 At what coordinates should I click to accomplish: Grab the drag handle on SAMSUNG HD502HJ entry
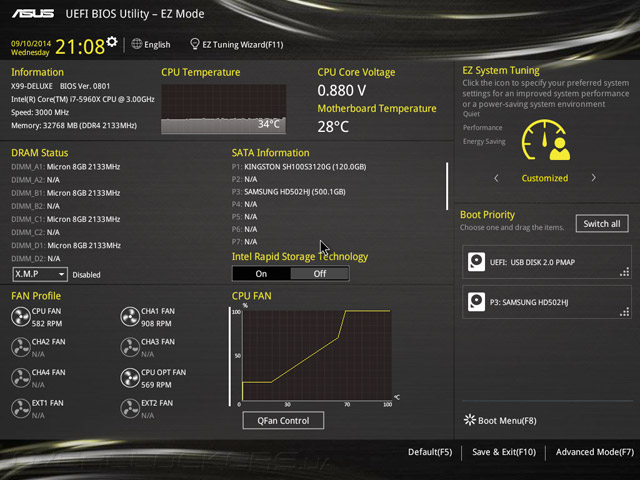tap(624, 312)
